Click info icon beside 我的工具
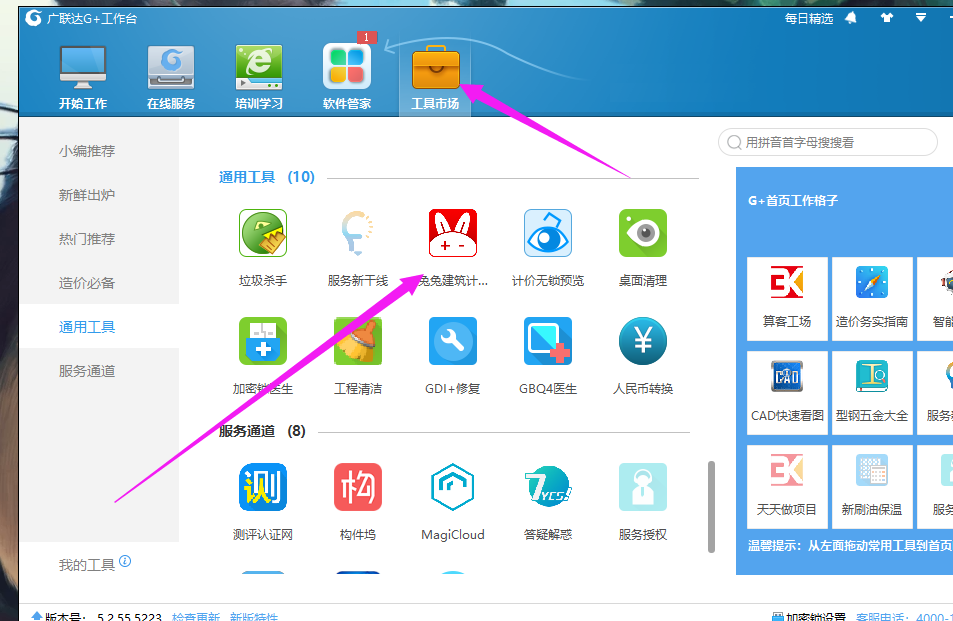Image resolution: width=953 pixels, height=621 pixels. pyautogui.click(x=125, y=561)
